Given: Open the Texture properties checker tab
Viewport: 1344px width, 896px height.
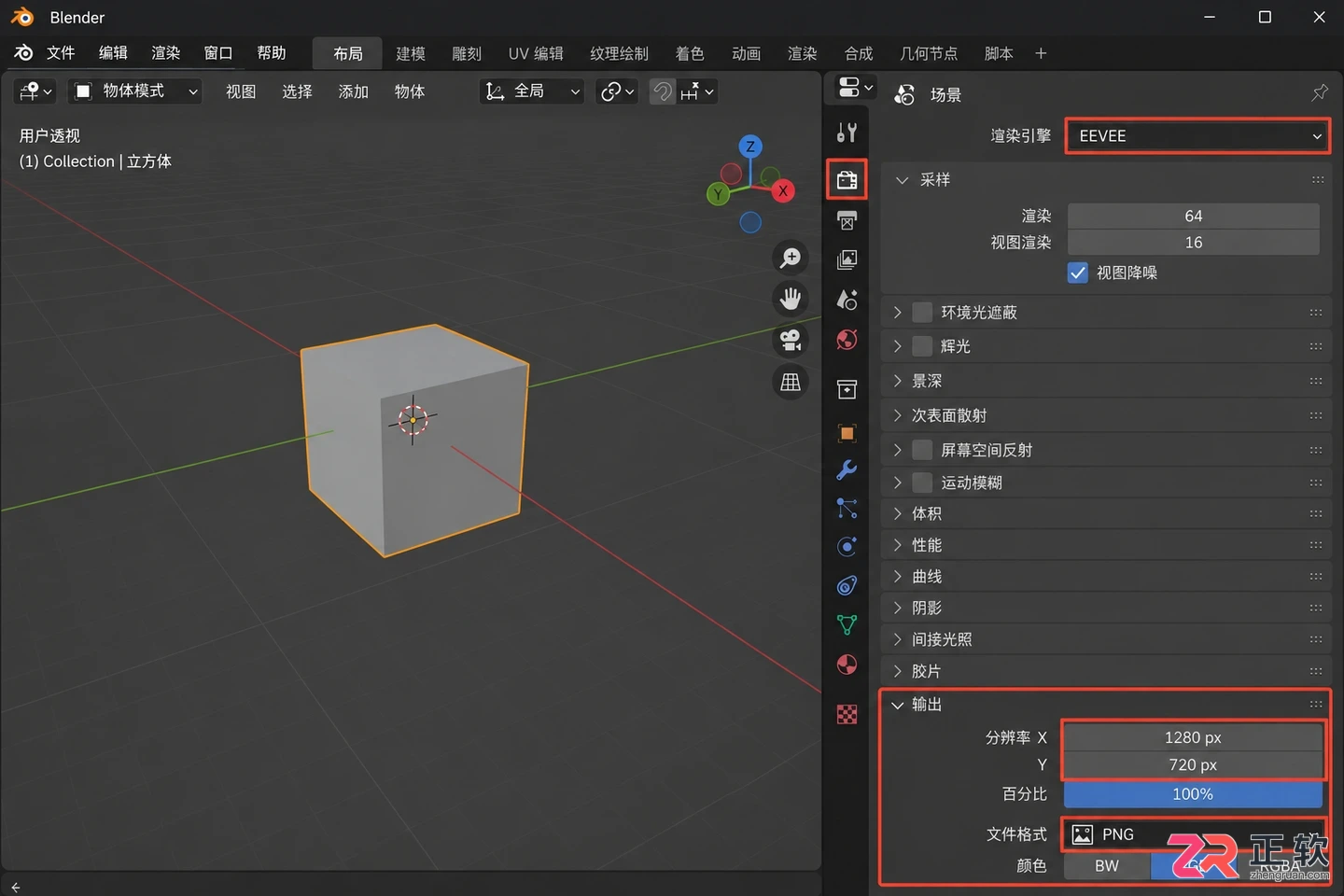Looking at the screenshot, I should coord(847,714).
